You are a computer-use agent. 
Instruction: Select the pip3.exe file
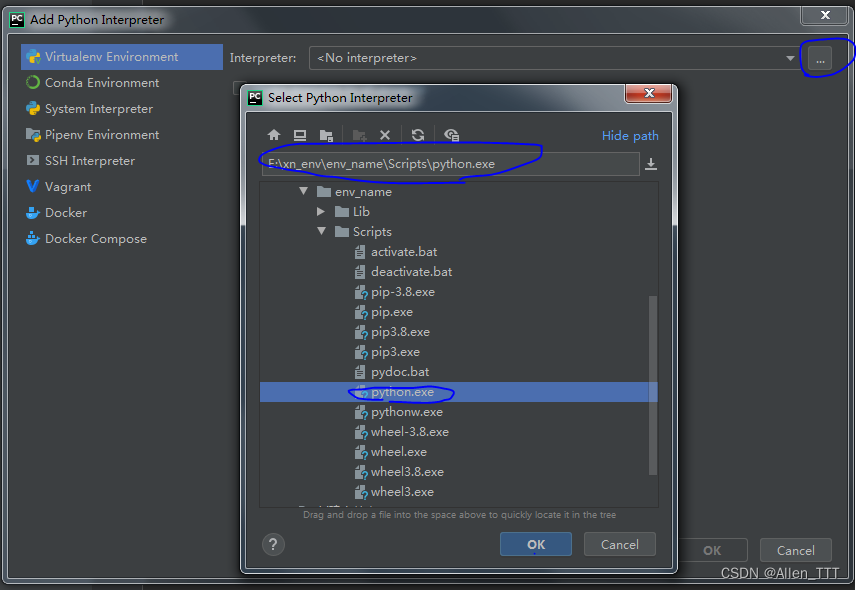(395, 352)
